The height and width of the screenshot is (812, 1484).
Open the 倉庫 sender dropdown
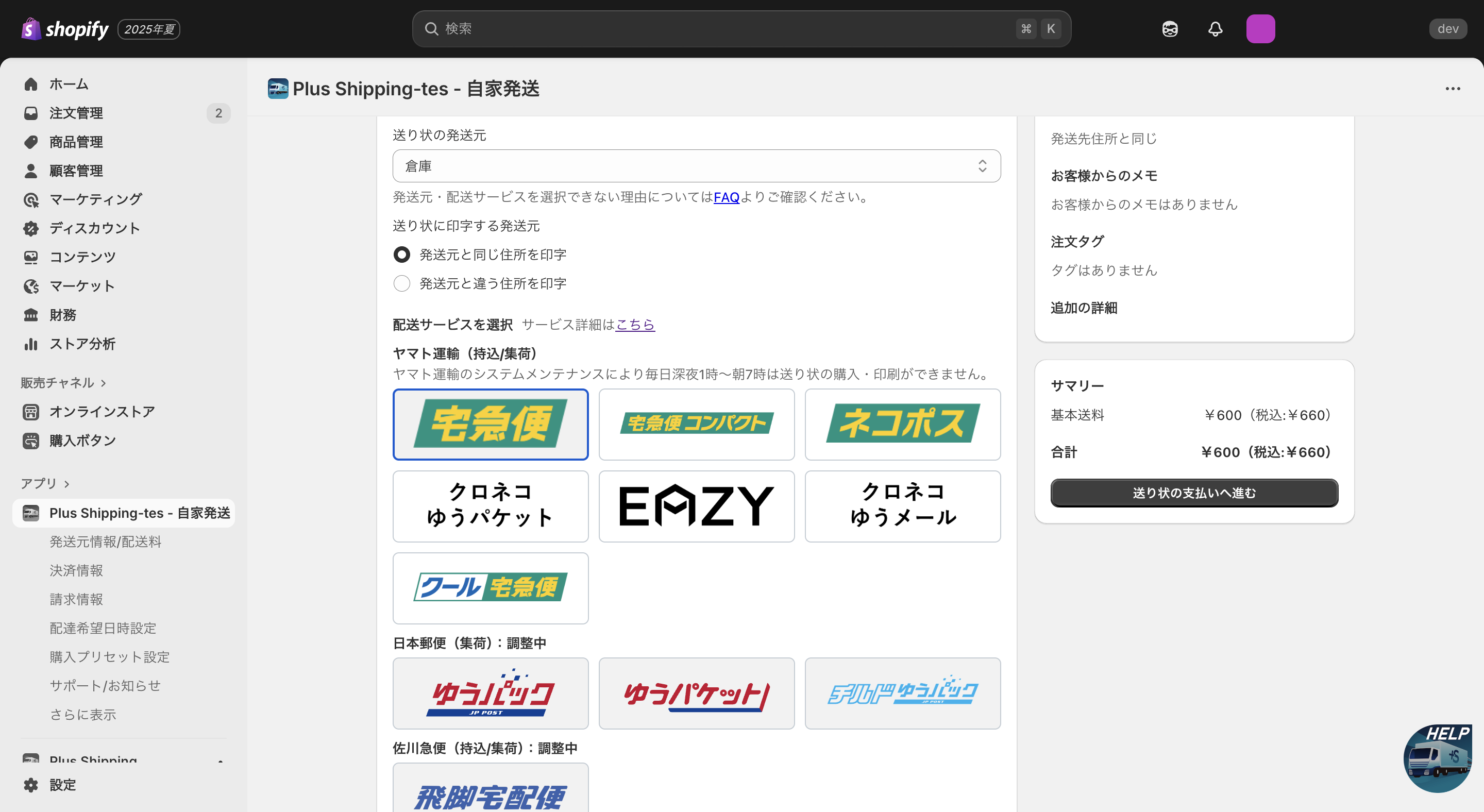pos(696,166)
